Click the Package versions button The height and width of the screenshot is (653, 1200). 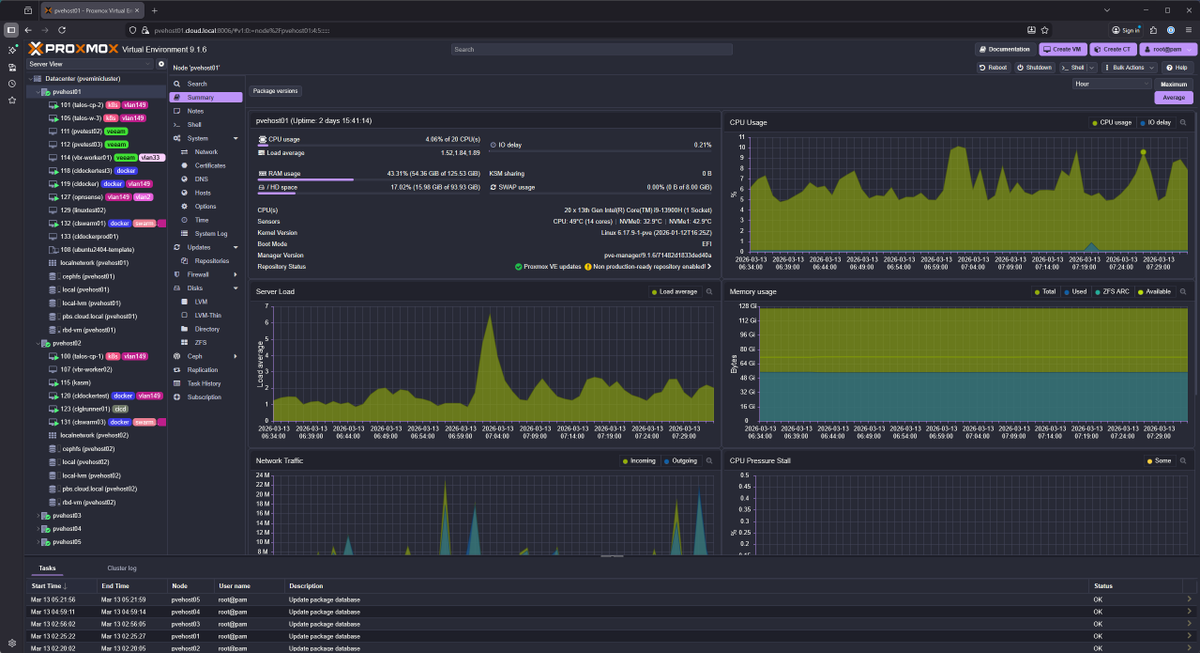tap(275, 91)
